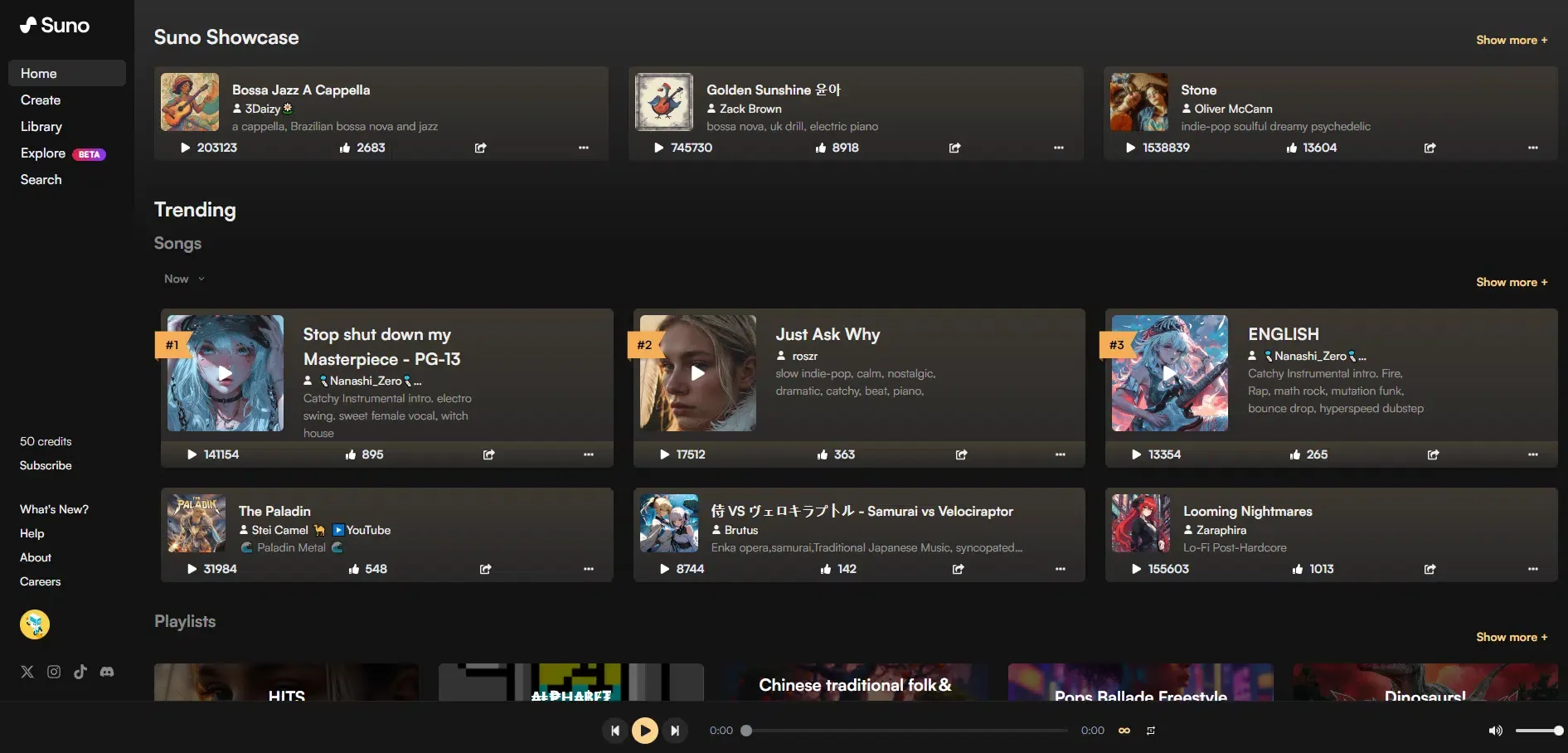This screenshot has height=753, width=1568.
Task: Open the TikTok icon in sidebar
Action: pyautogui.click(x=80, y=672)
